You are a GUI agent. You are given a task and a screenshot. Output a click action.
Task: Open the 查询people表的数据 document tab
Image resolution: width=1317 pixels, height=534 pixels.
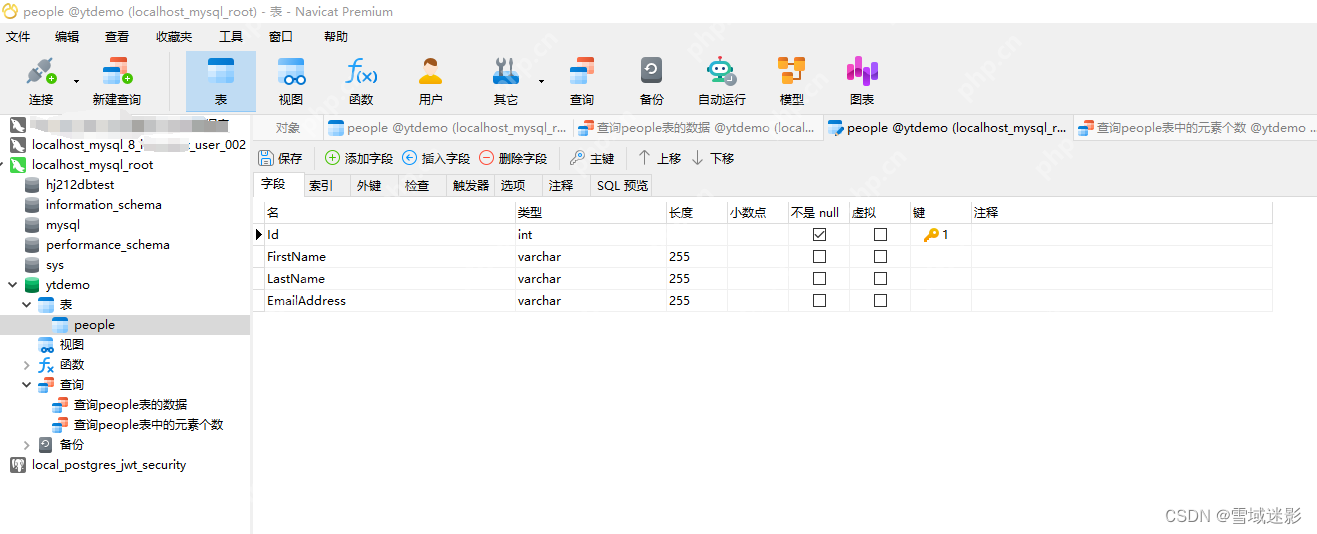(699, 128)
